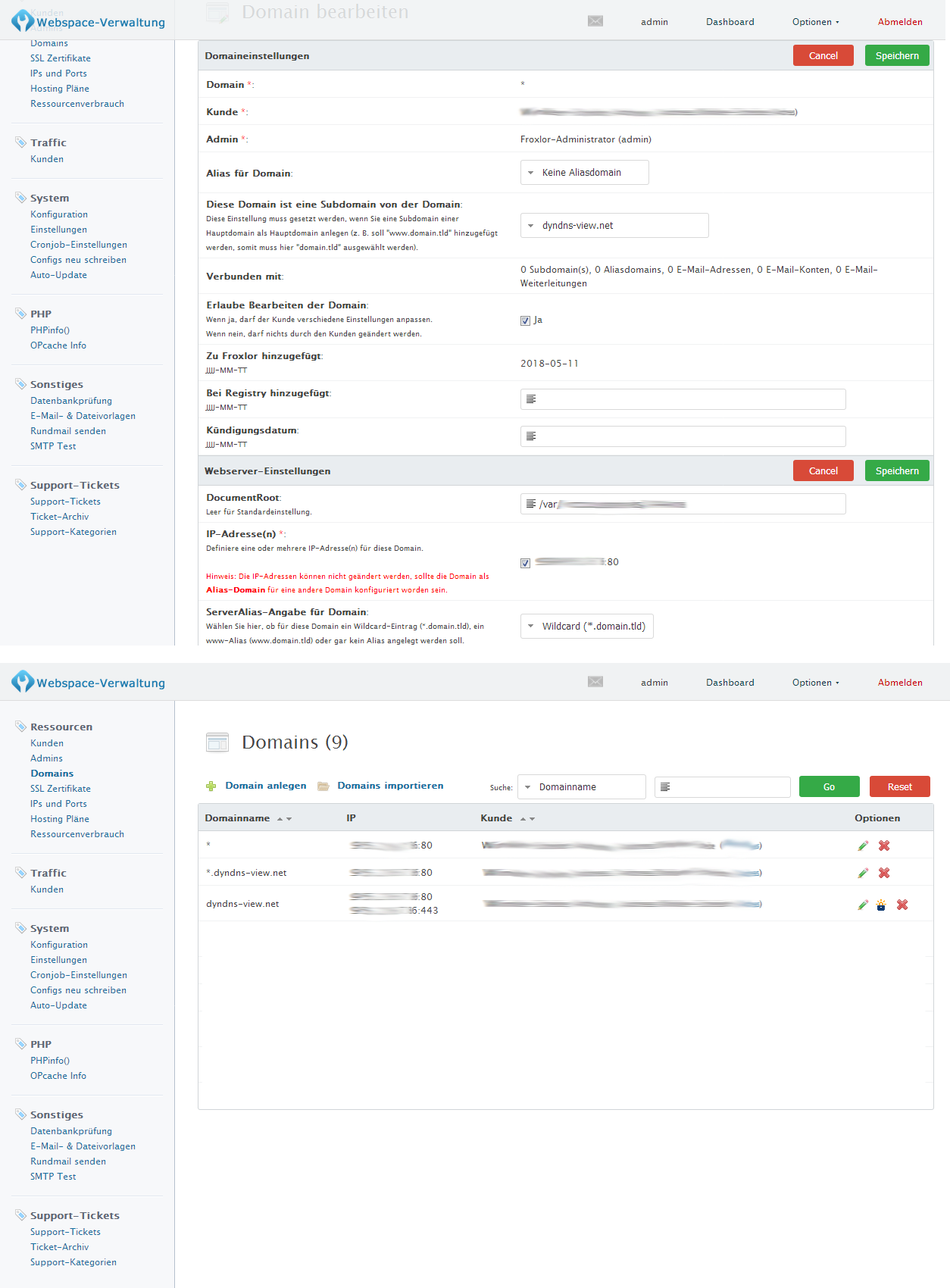Click Speichern in the Domaineinstellungen section header
950x1288 pixels.
coord(897,55)
